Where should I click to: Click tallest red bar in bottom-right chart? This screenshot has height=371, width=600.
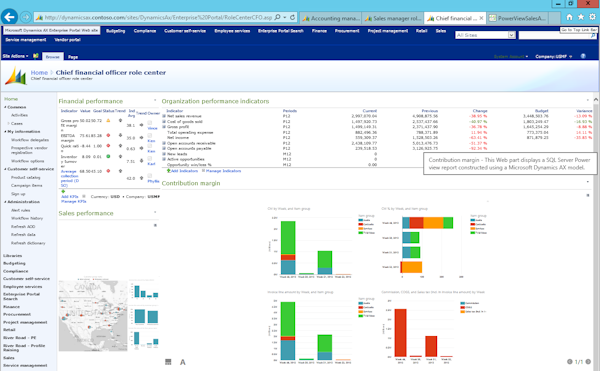(x=400, y=333)
